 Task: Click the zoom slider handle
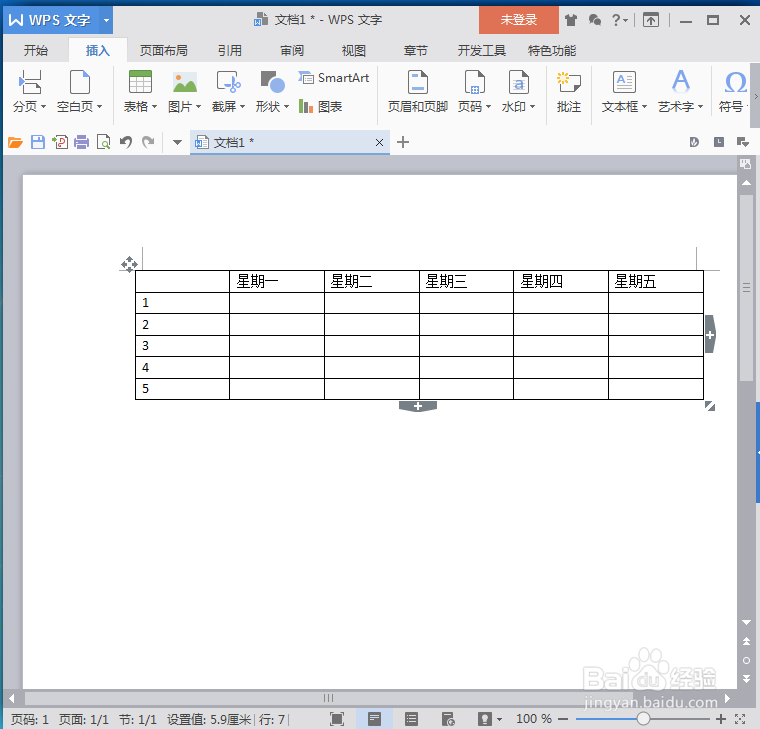(643, 719)
